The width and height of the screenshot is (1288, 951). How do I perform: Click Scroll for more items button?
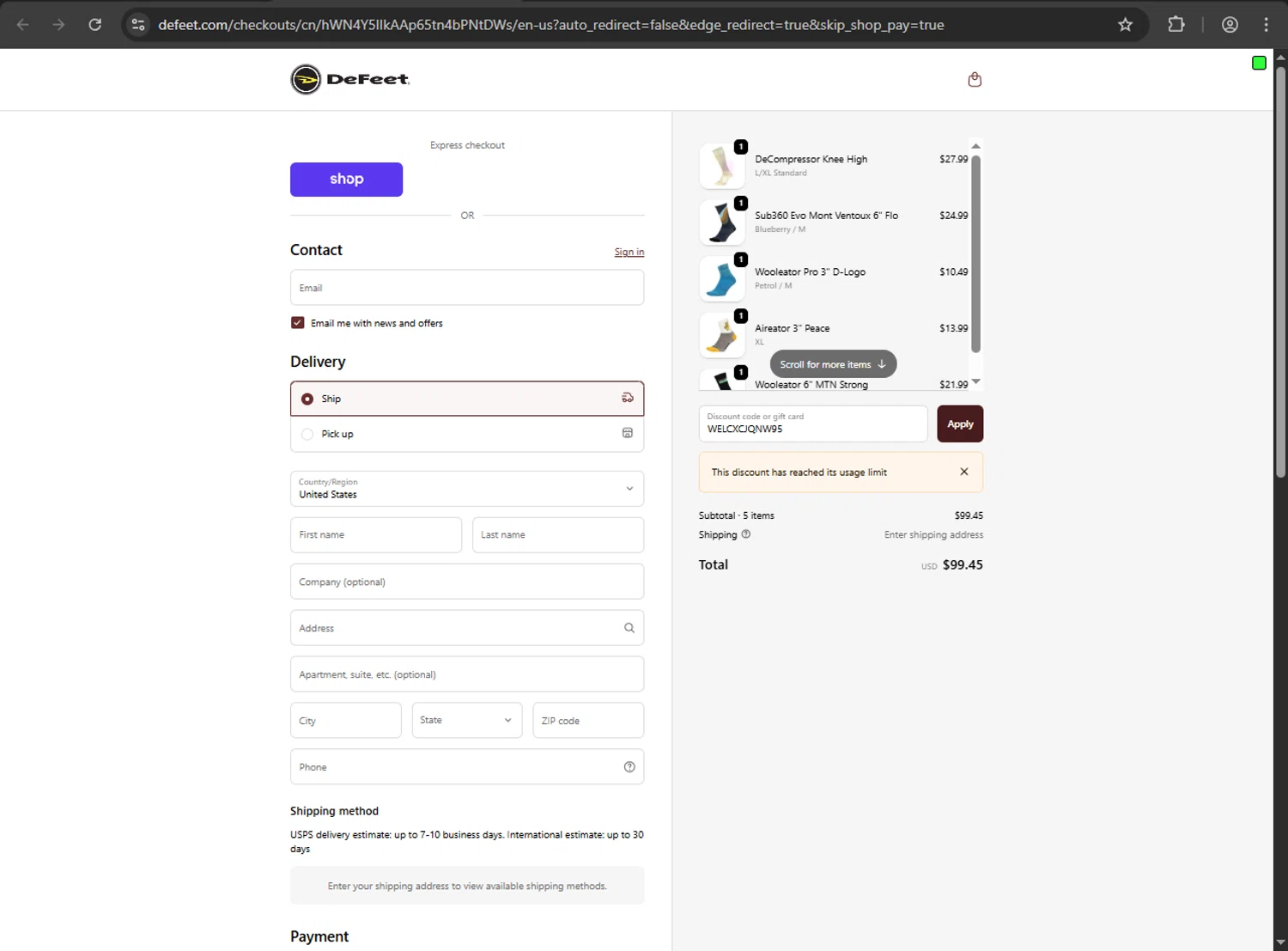833,364
